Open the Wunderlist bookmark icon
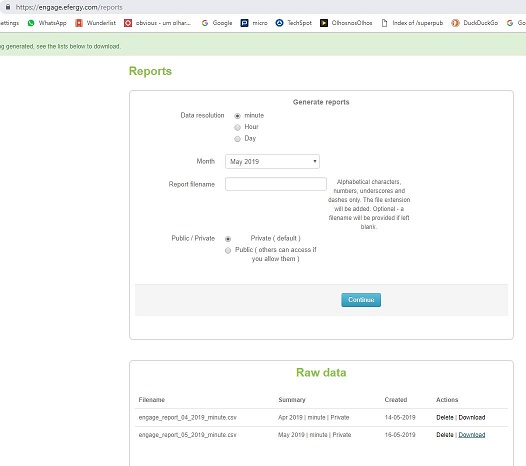Viewport: 526px width, 466px height. coord(79,23)
